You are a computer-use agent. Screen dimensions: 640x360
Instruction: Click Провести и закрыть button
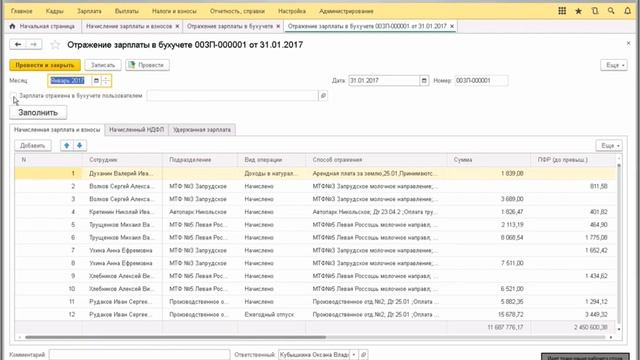click(45, 65)
